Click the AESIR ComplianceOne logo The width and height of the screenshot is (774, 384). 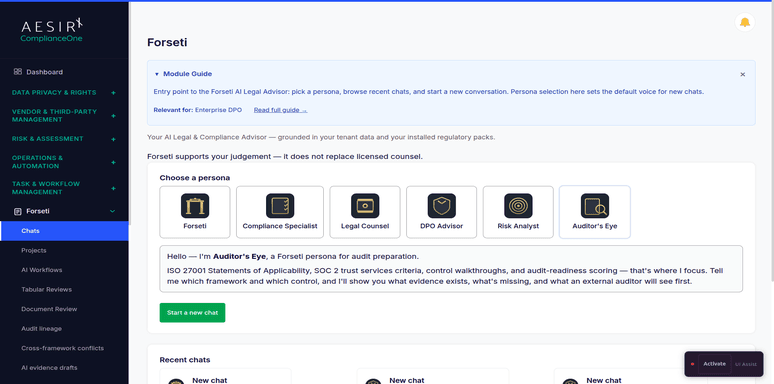coord(52,30)
